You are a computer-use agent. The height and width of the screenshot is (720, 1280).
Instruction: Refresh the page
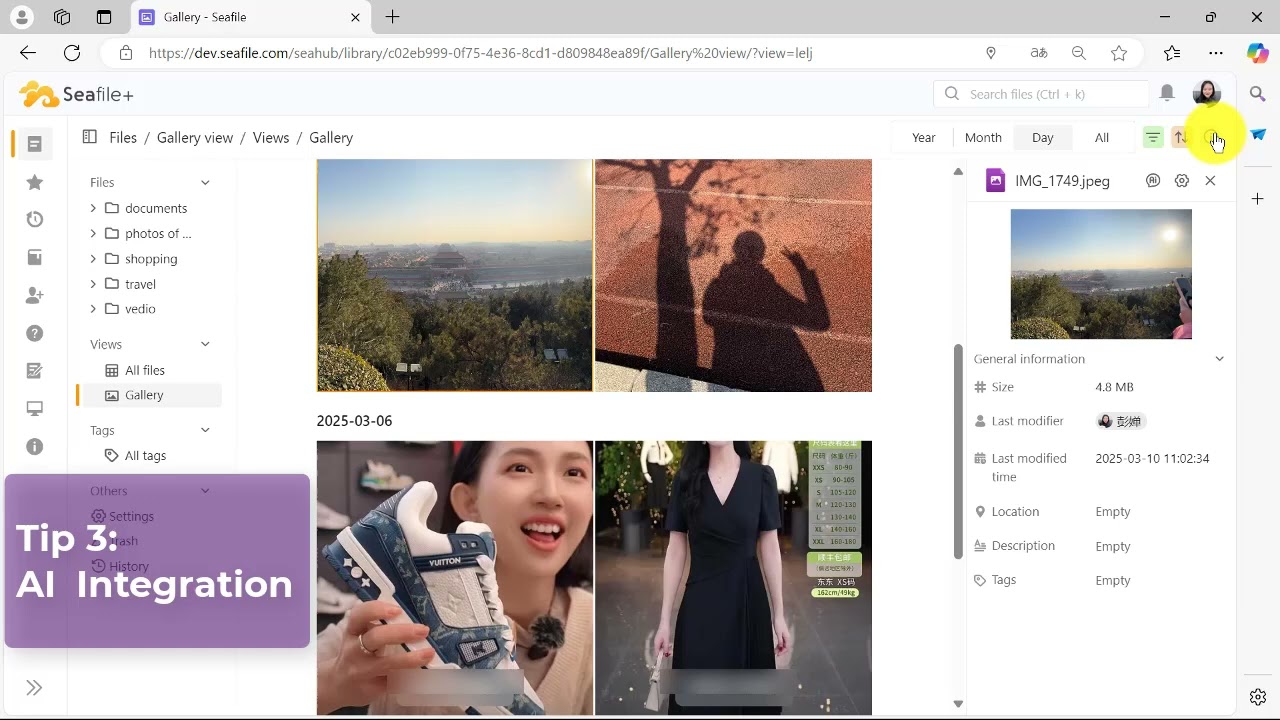72,53
